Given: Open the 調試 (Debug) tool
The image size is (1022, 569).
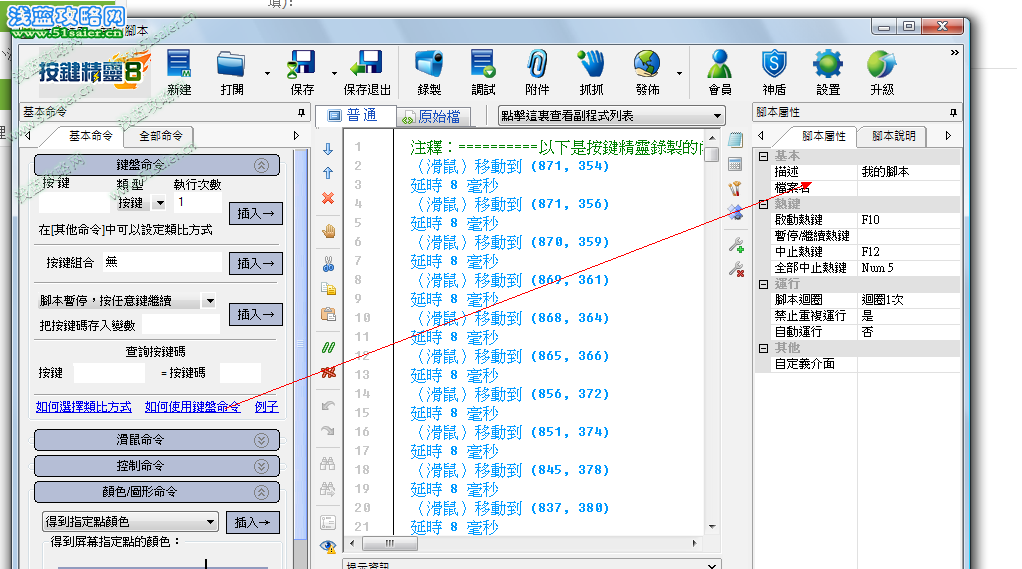Looking at the screenshot, I should [483, 72].
